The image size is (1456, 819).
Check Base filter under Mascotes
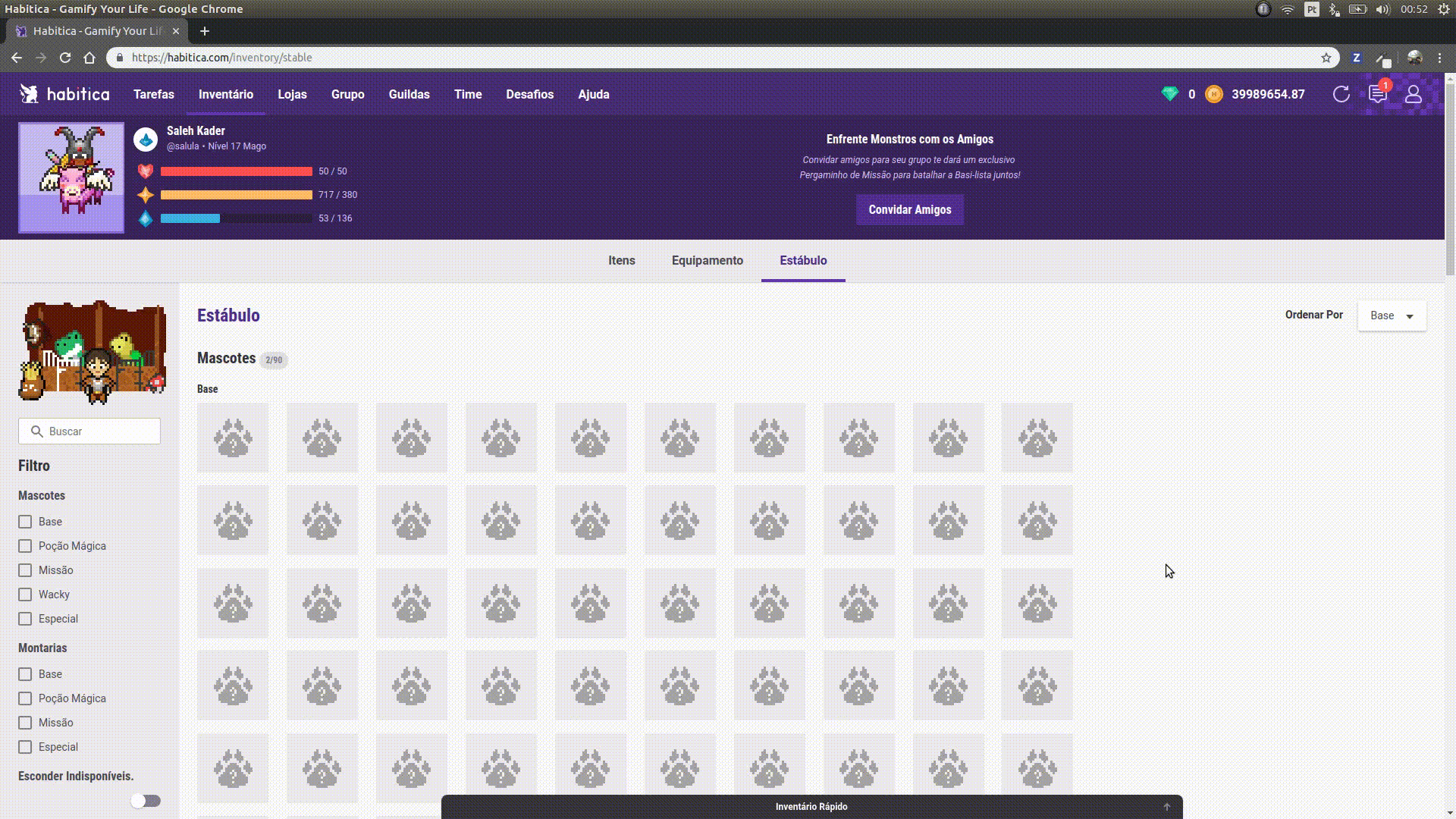click(x=25, y=522)
